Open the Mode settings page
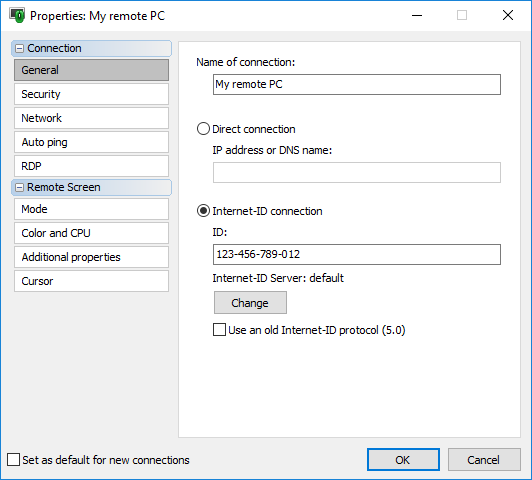This screenshot has height=480, width=532. coord(91,209)
